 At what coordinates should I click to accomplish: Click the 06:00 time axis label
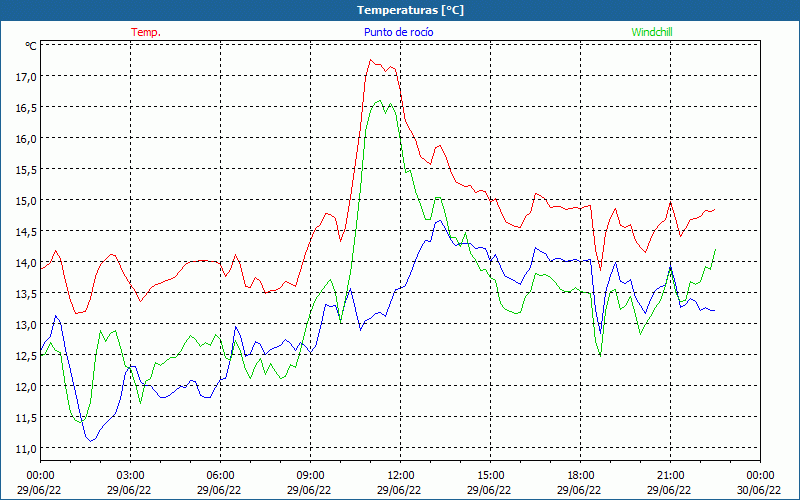pos(220,476)
